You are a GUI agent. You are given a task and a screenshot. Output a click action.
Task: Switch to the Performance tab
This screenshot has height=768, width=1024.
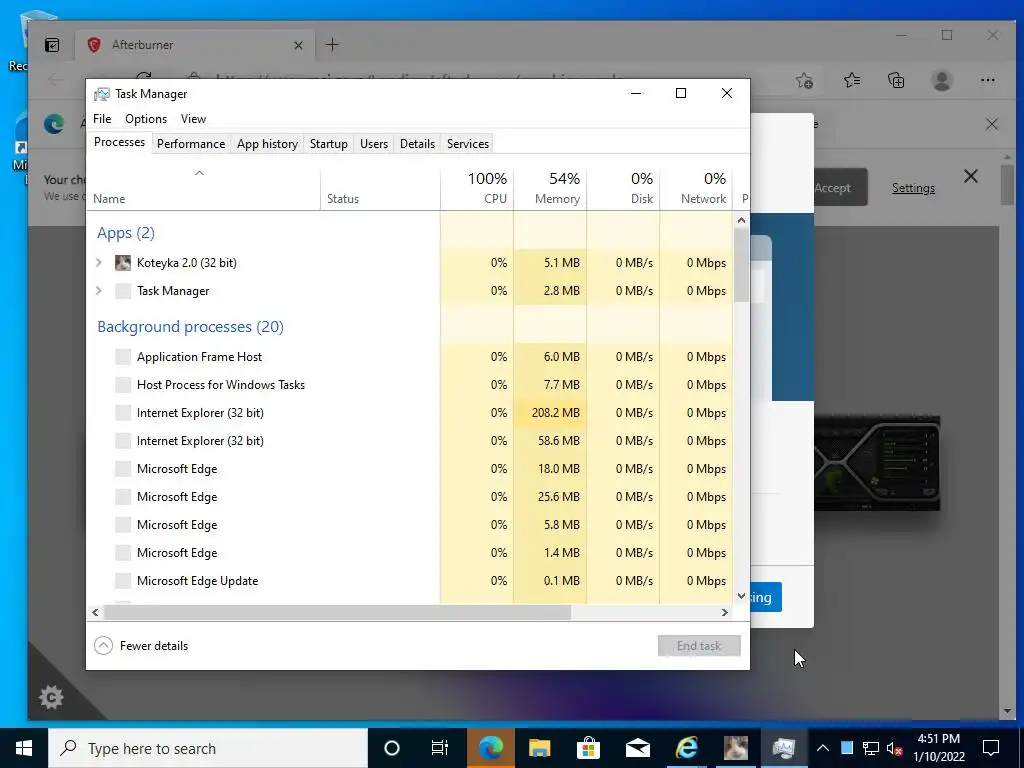pos(191,144)
